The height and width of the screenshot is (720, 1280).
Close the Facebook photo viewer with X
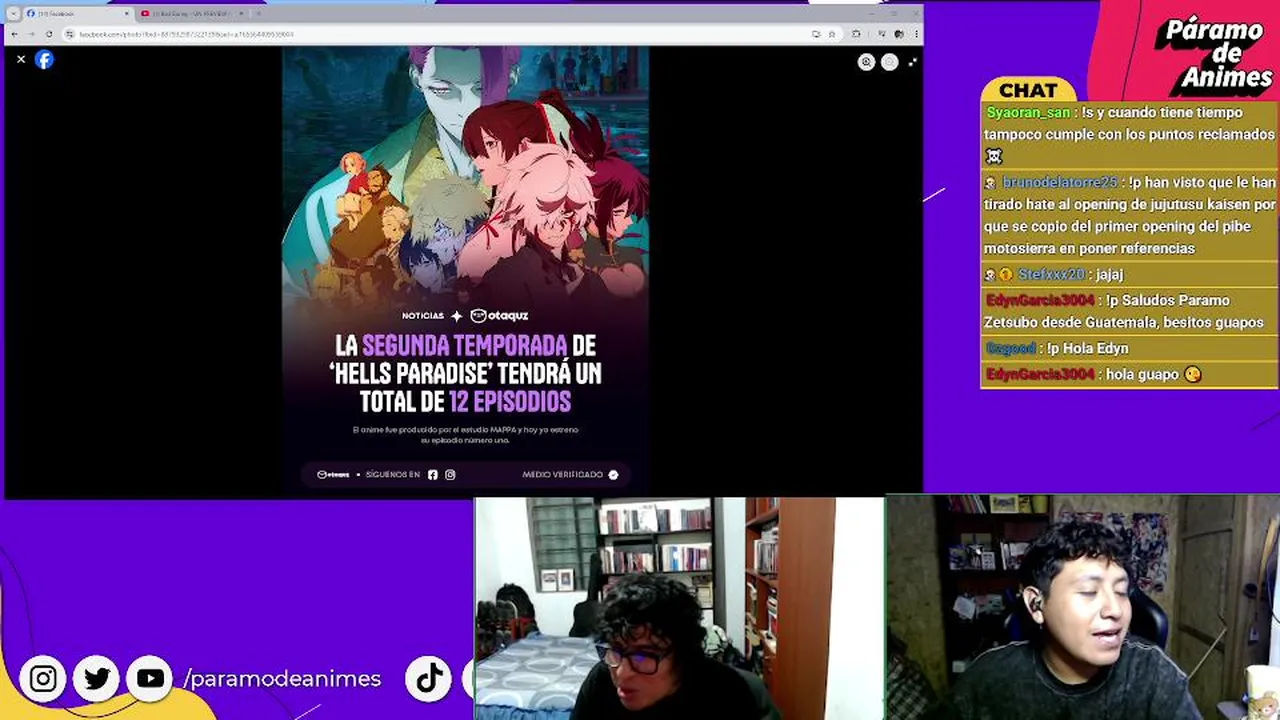tap(21, 60)
